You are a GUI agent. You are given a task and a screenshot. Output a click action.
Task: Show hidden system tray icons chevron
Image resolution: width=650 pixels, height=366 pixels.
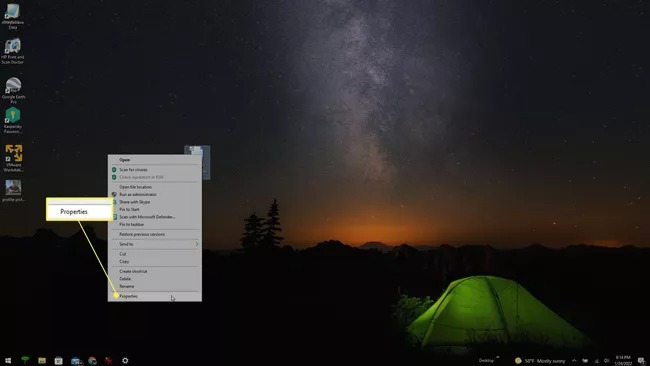574,361
